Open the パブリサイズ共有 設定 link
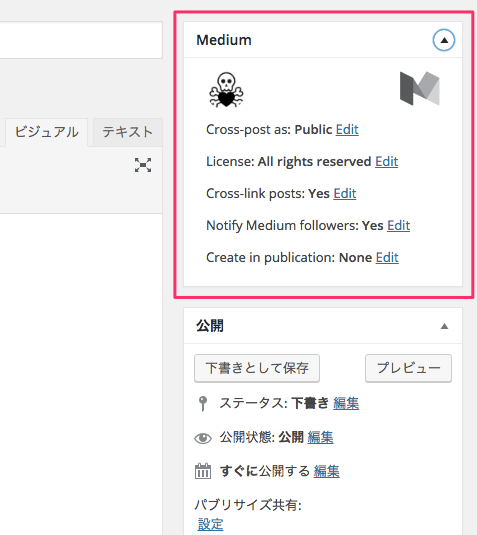Screen dimensions: 477x535 (x=210, y=525)
